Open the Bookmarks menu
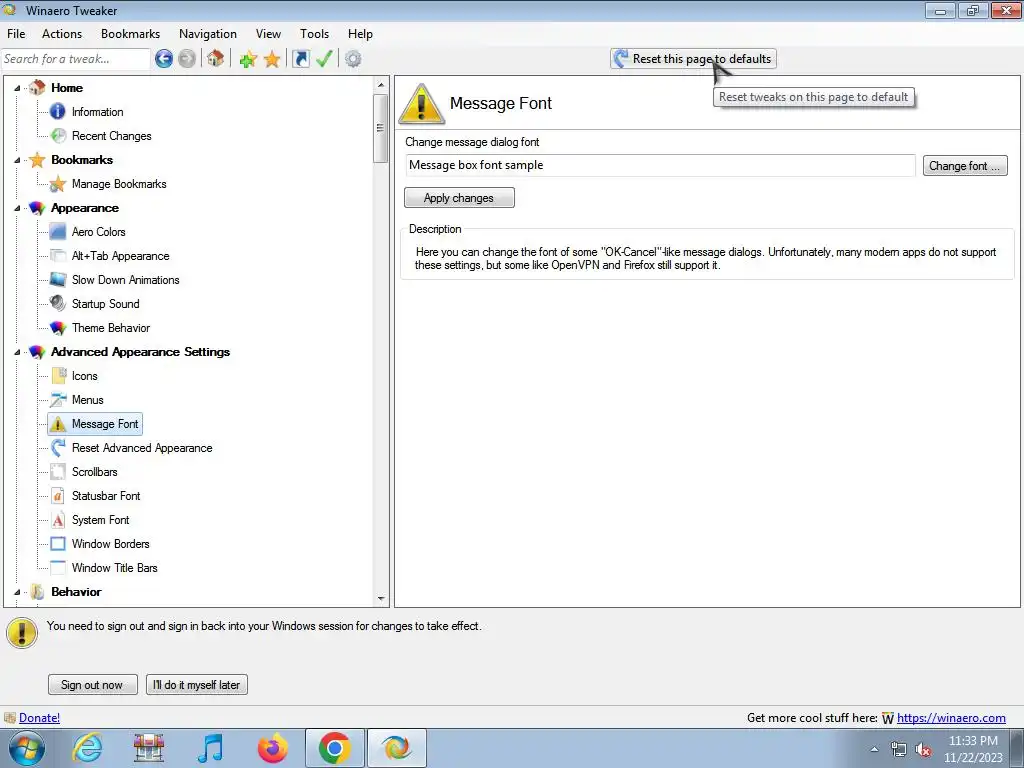The image size is (1024, 768). pos(130,34)
